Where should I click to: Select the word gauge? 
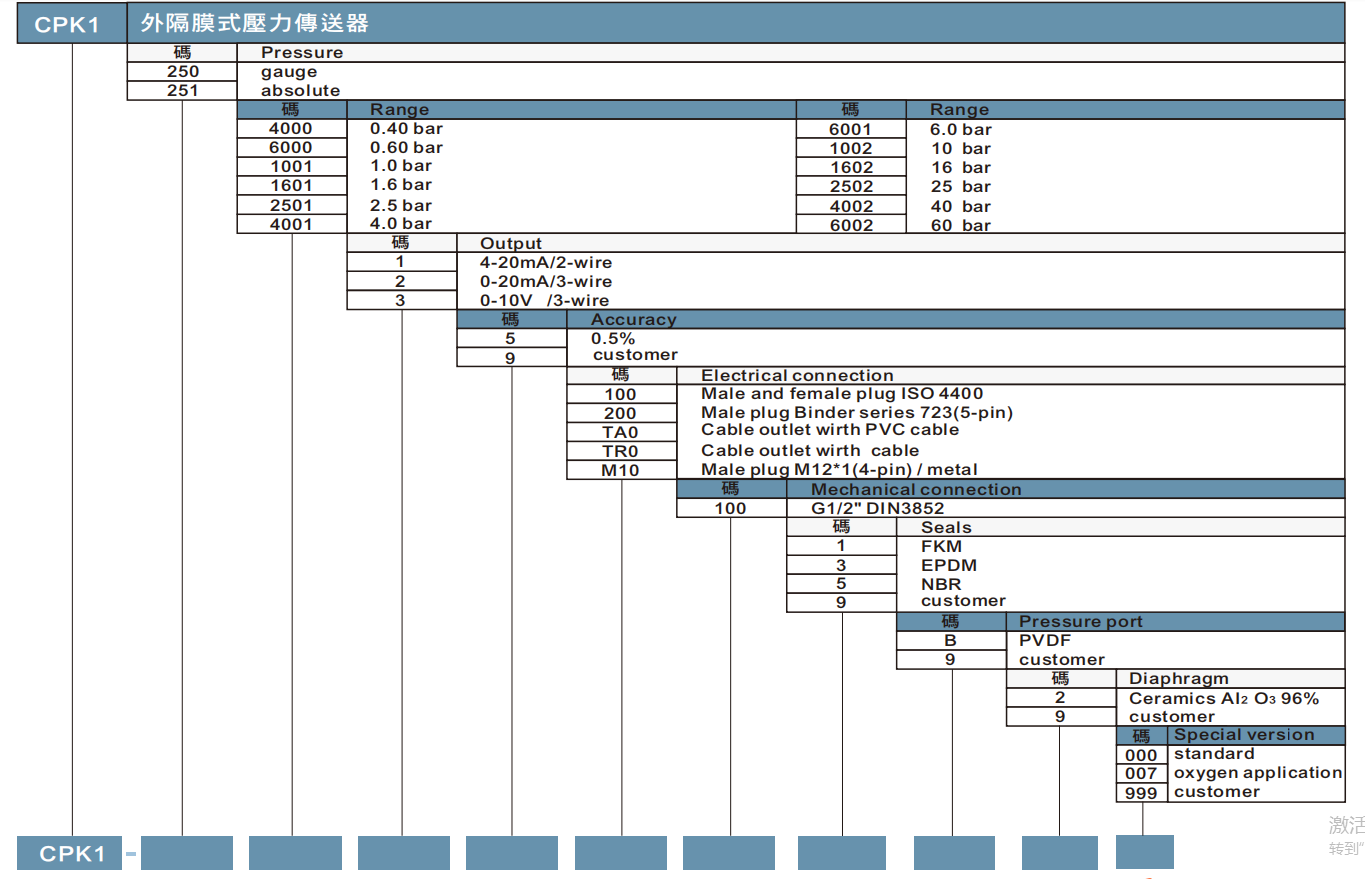point(289,72)
